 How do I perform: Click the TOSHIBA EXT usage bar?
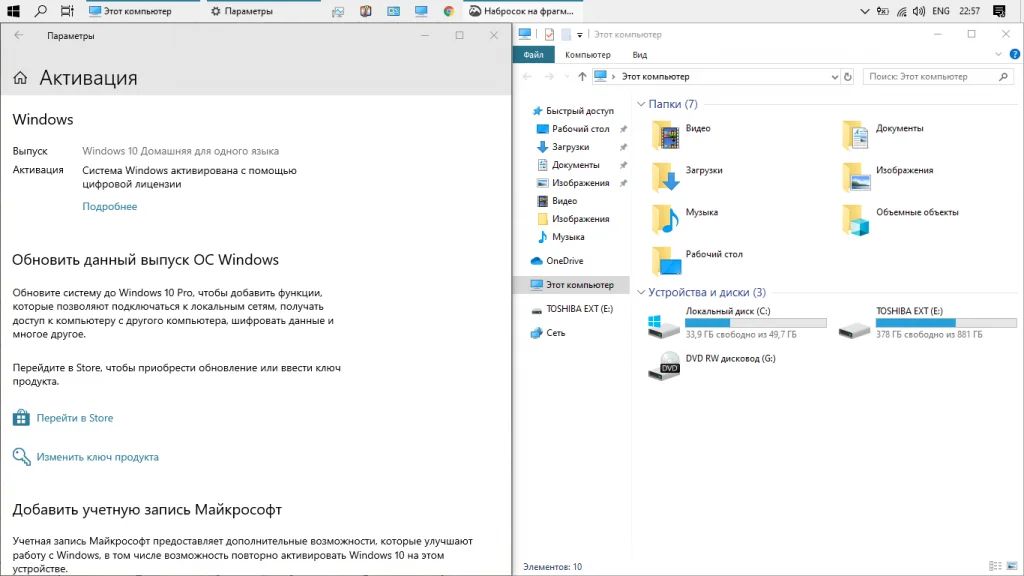(946, 323)
